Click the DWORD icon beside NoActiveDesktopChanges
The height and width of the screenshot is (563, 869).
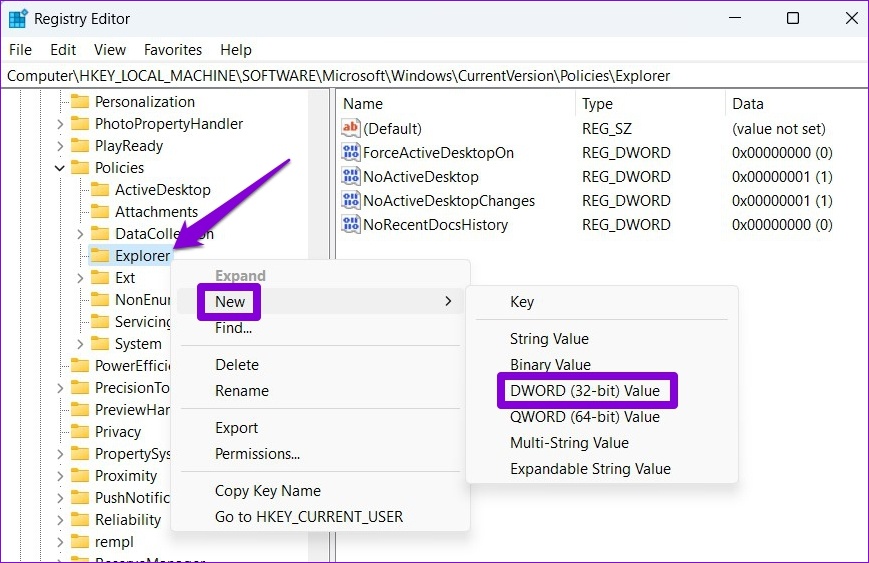350,201
